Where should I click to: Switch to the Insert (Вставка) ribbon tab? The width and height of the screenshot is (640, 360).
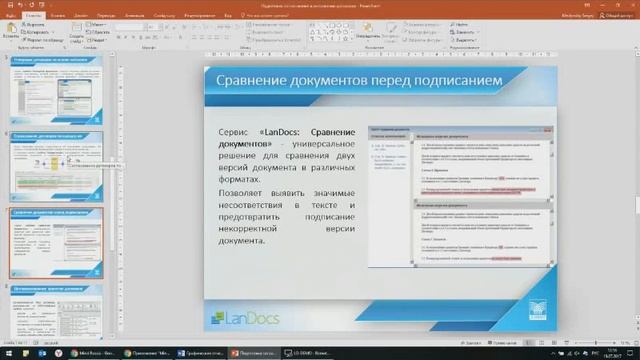58,16
